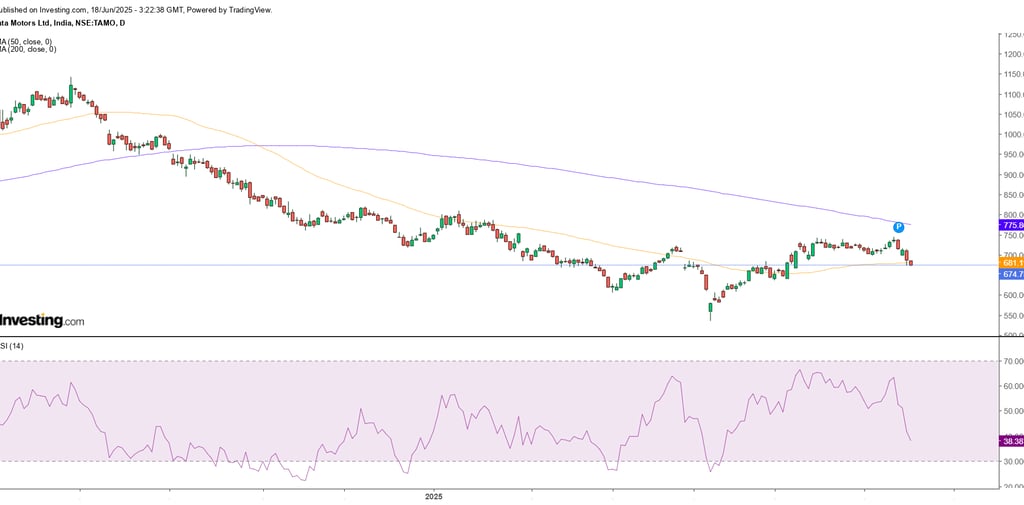The image size is (1024, 505).
Task: Click the 600 price axis label
Action: click(x=1014, y=295)
